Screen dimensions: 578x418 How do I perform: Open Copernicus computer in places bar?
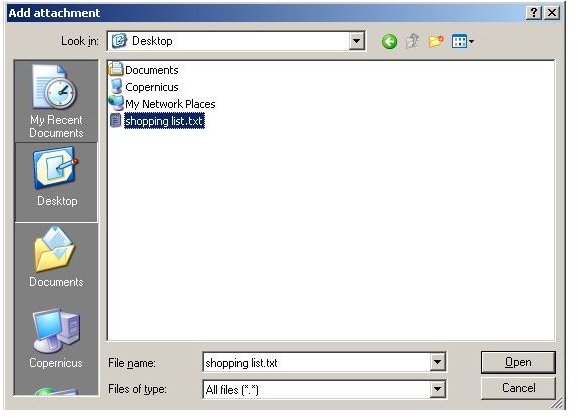coord(56,338)
